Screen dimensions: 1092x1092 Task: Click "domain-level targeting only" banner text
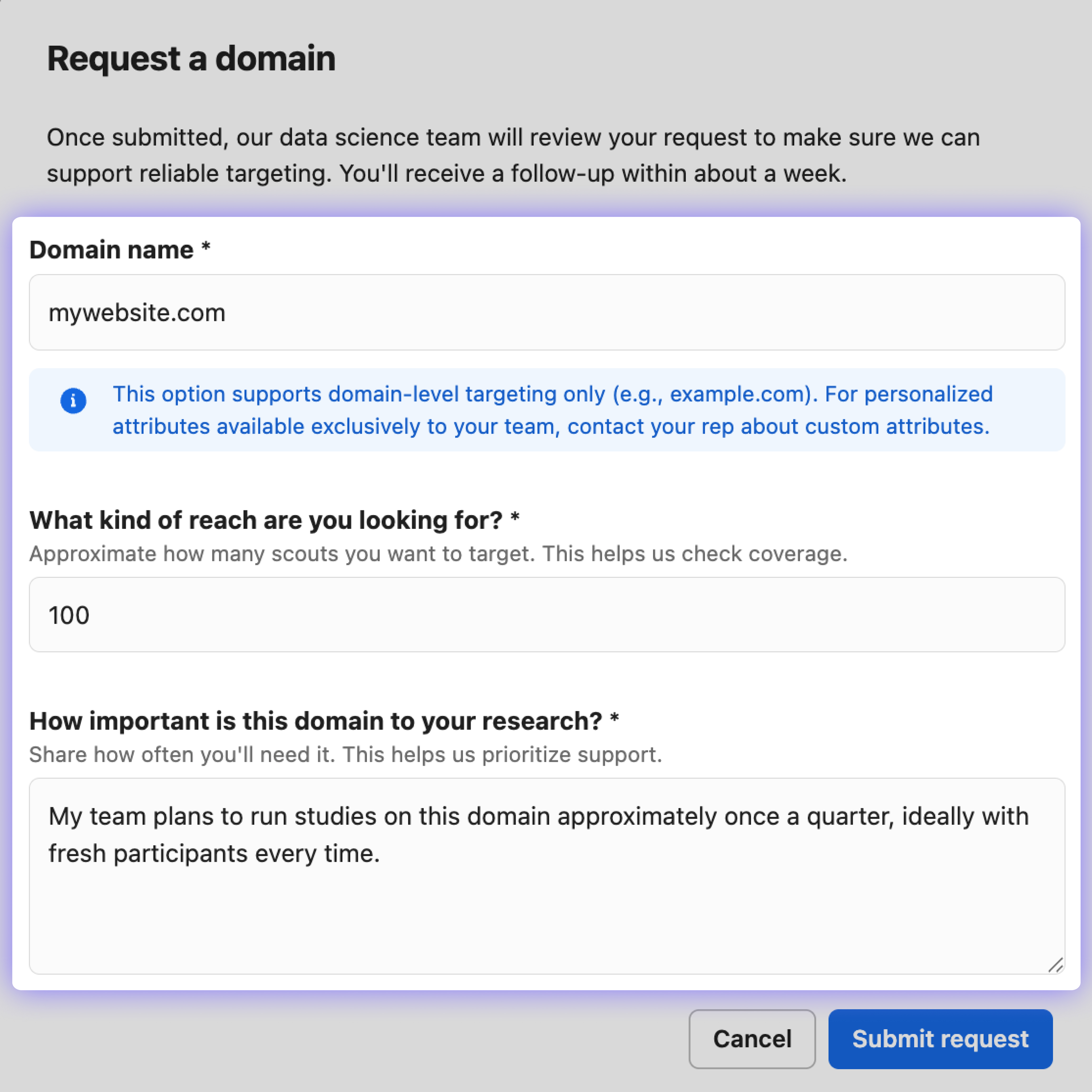click(x=466, y=394)
